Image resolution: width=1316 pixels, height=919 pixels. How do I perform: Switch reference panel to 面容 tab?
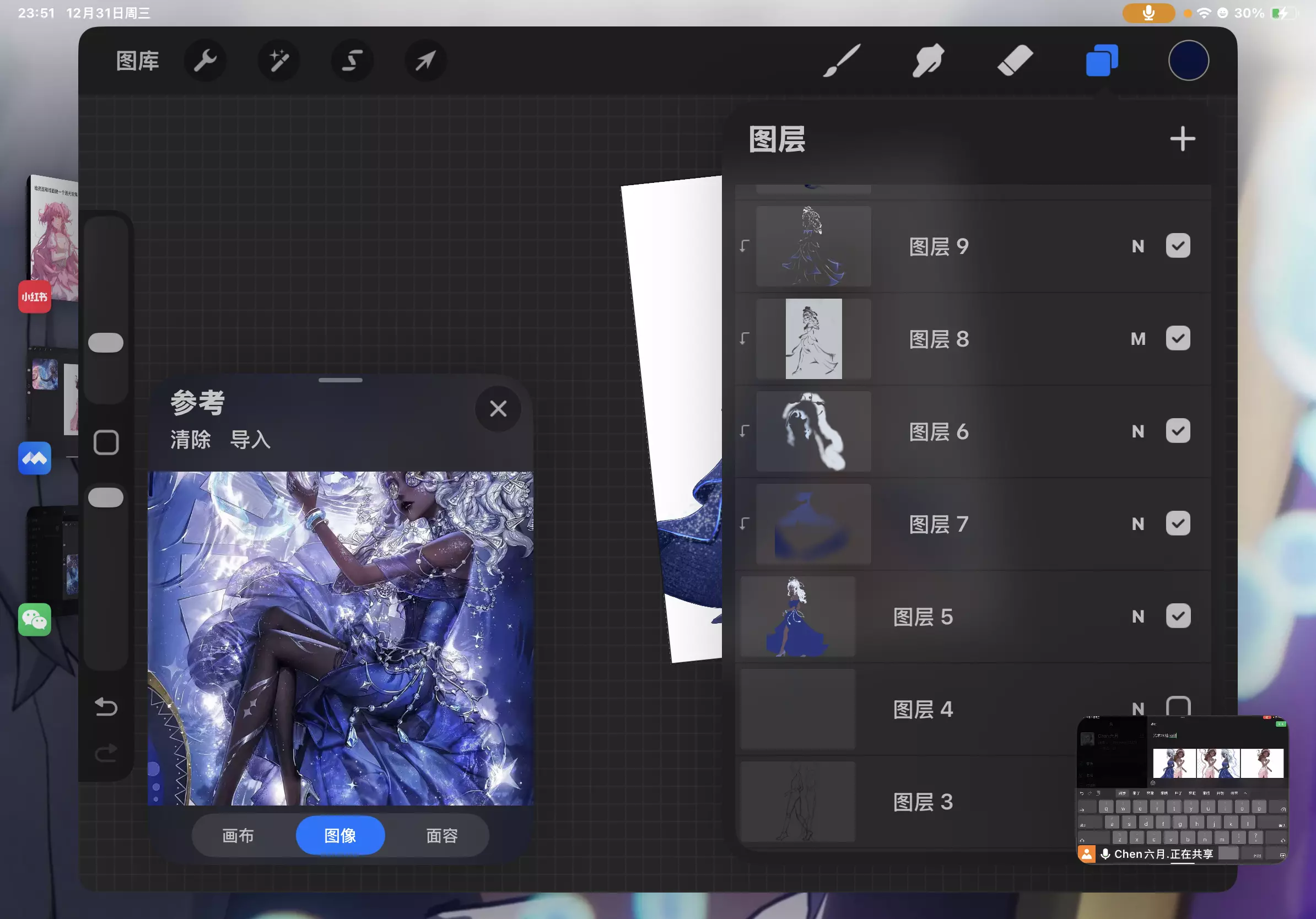[442, 835]
